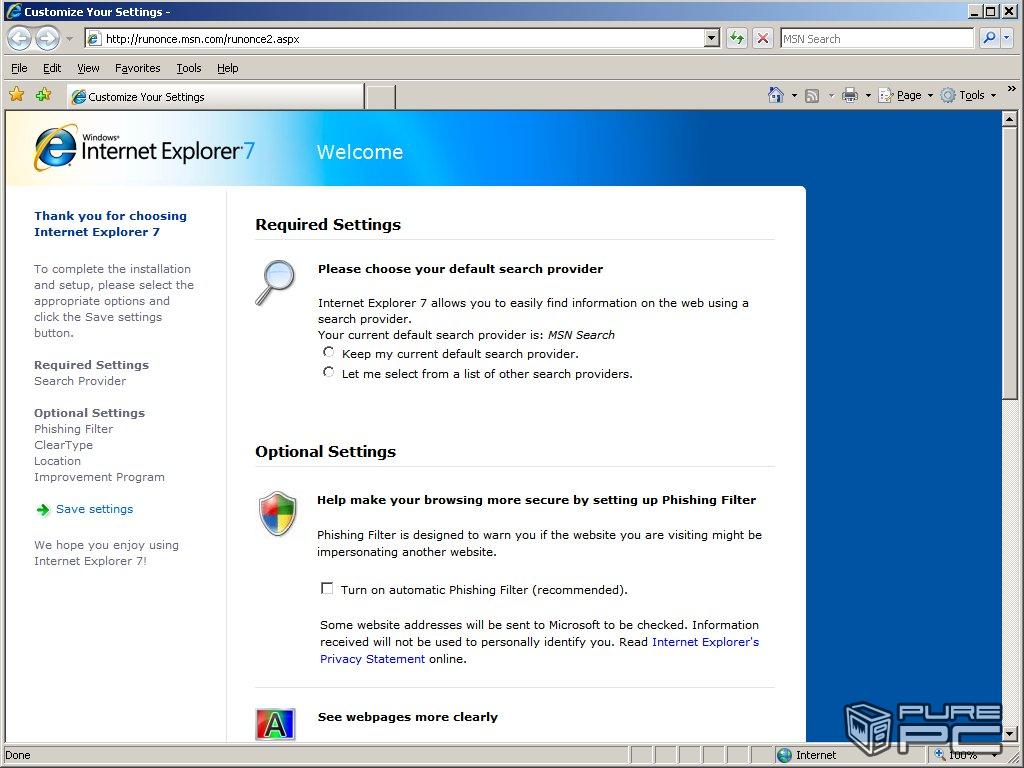Click the Internet zone globe in status bar
Screen dimensions: 1024x768
pyautogui.click(x=784, y=755)
